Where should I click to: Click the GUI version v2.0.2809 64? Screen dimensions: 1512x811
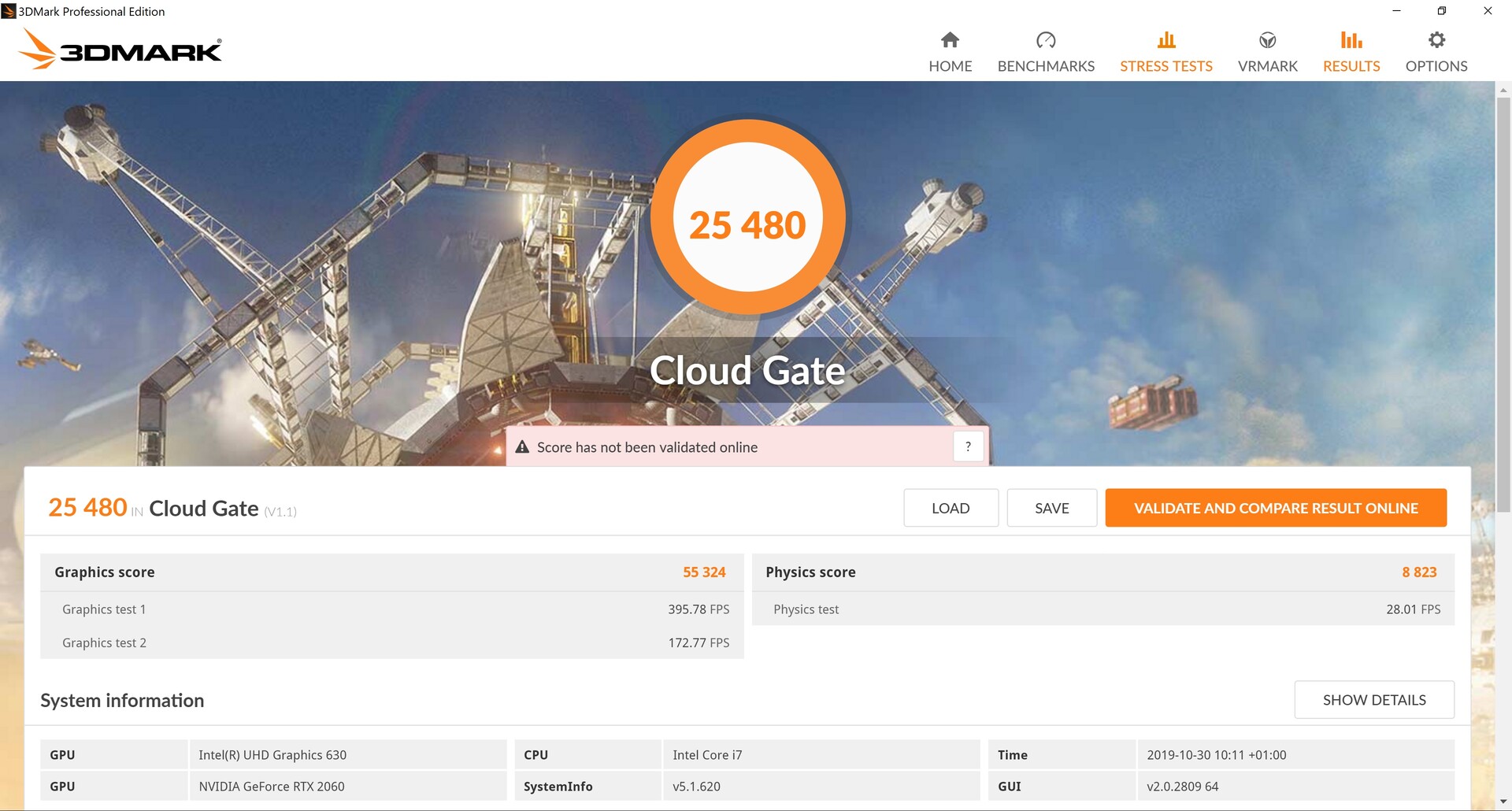click(1295, 786)
